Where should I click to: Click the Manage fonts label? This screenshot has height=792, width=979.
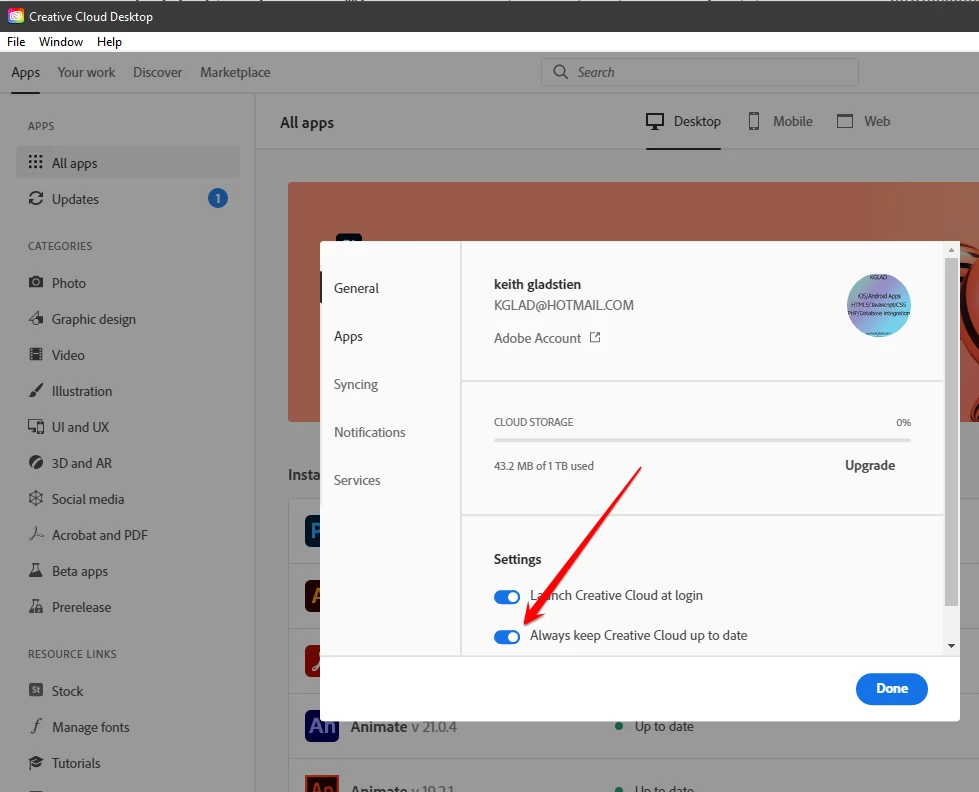point(91,727)
